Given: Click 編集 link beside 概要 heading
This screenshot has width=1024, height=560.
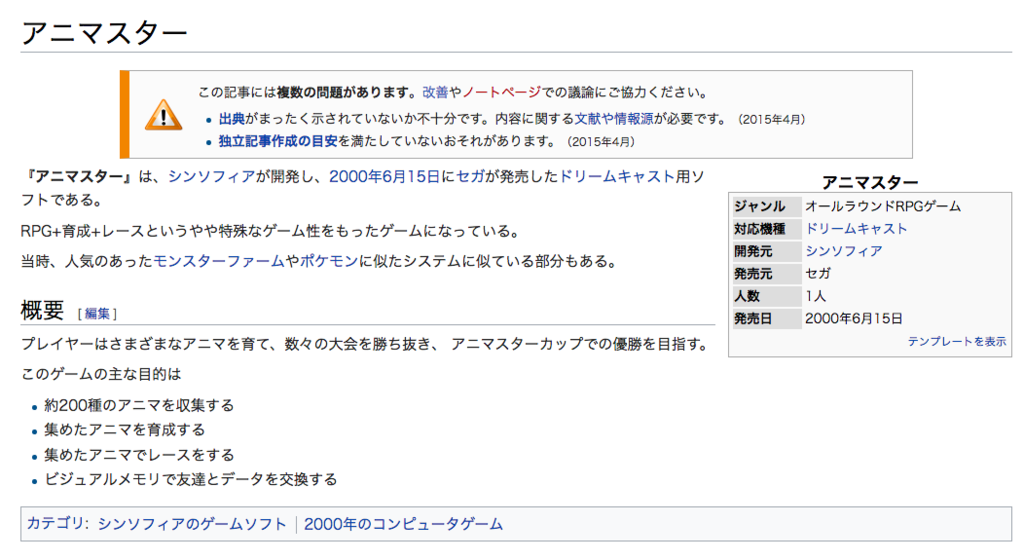Looking at the screenshot, I should [x=97, y=314].
